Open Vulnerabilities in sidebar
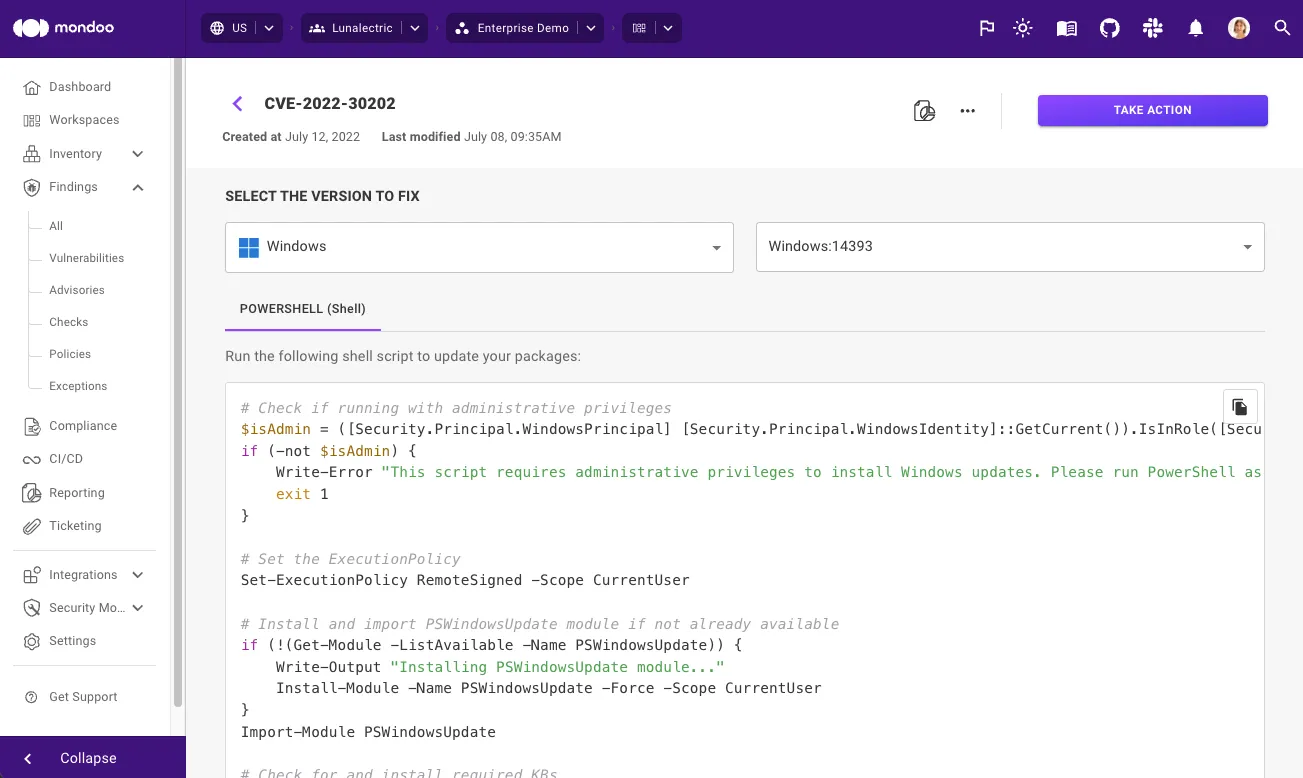 [x=87, y=258]
